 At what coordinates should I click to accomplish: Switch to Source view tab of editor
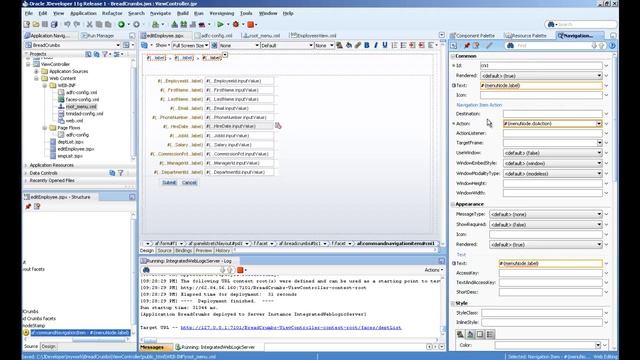[164, 250]
